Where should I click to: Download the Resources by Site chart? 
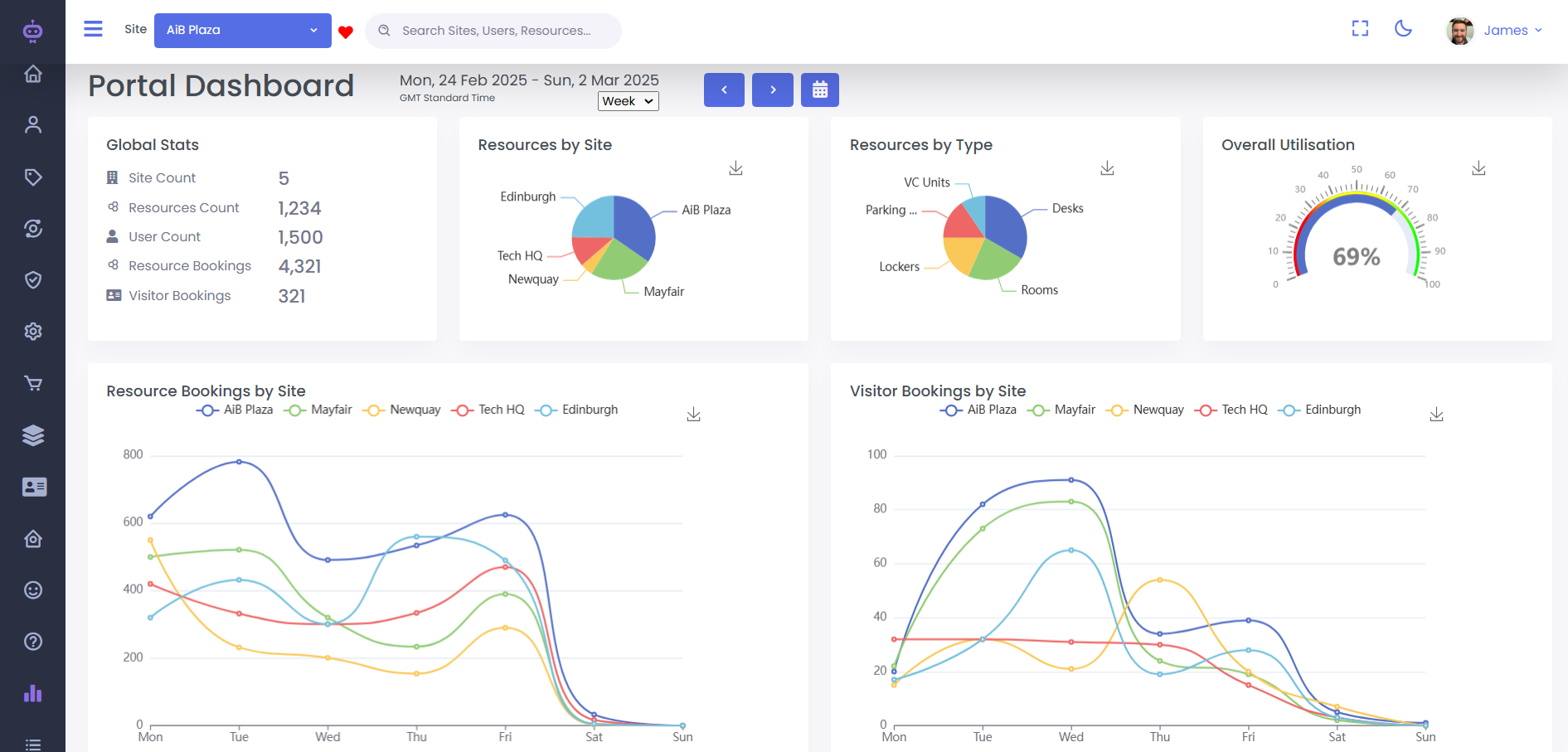735,168
